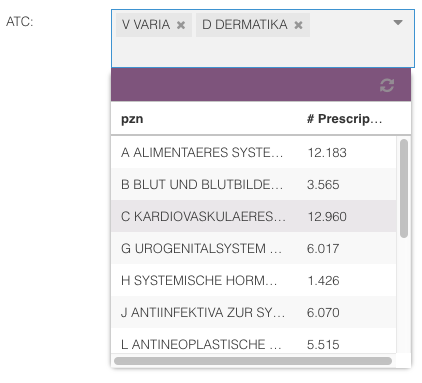Click the refresh icon in purple header
The width and height of the screenshot is (422, 383).
click(387, 85)
